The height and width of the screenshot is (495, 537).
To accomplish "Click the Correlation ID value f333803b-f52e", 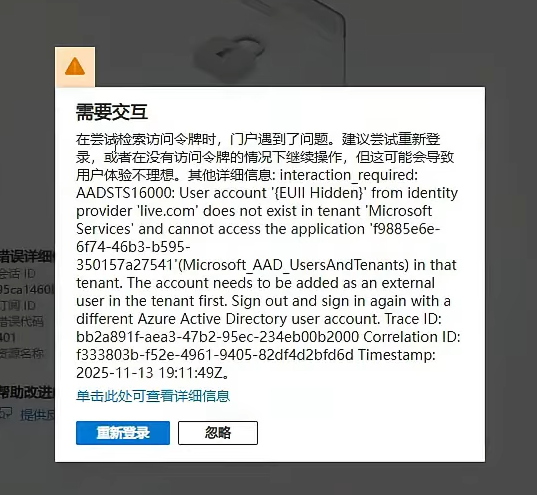I will pos(215,355).
